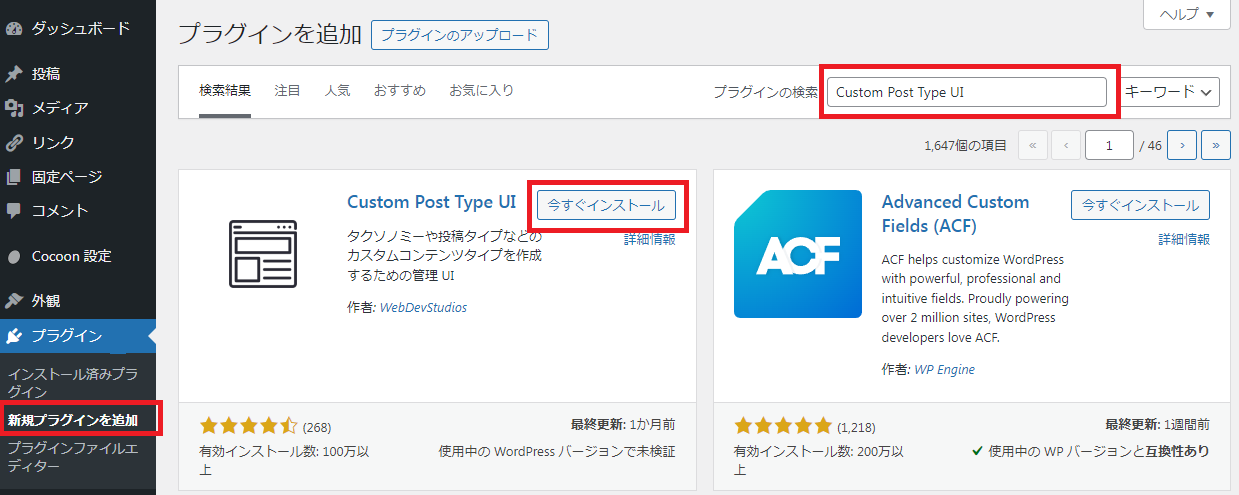Click the media icon next to メディア
The width and height of the screenshot is (1239, 495).
pos(13,108)
